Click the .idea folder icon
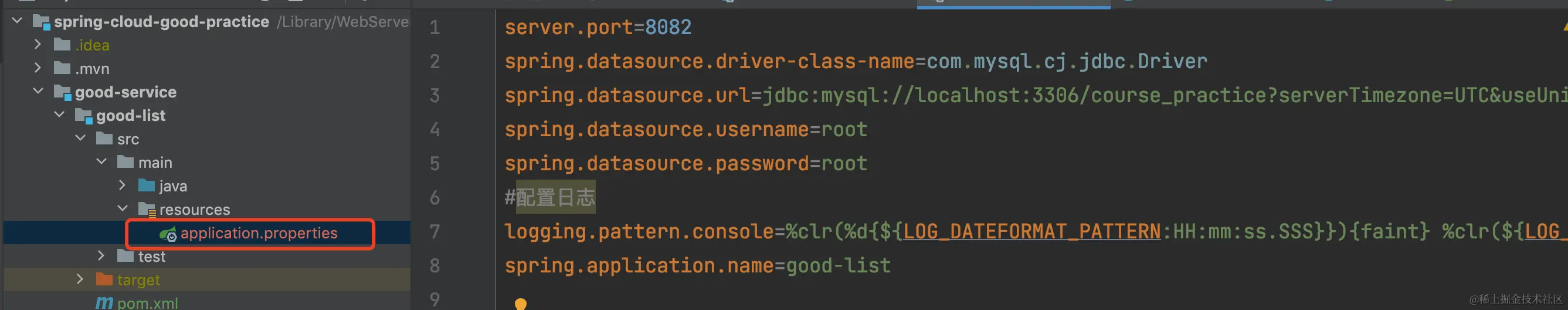The image size is (1568, 310). coord(62,45)
